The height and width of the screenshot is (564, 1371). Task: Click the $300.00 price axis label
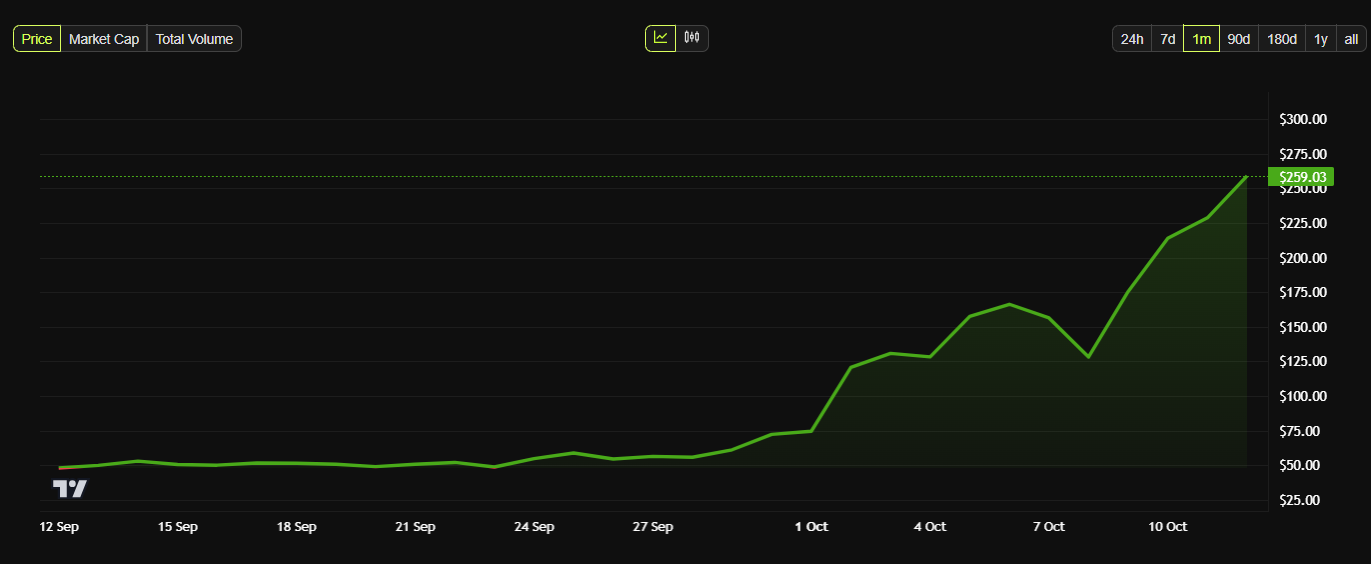point(1303,120)
